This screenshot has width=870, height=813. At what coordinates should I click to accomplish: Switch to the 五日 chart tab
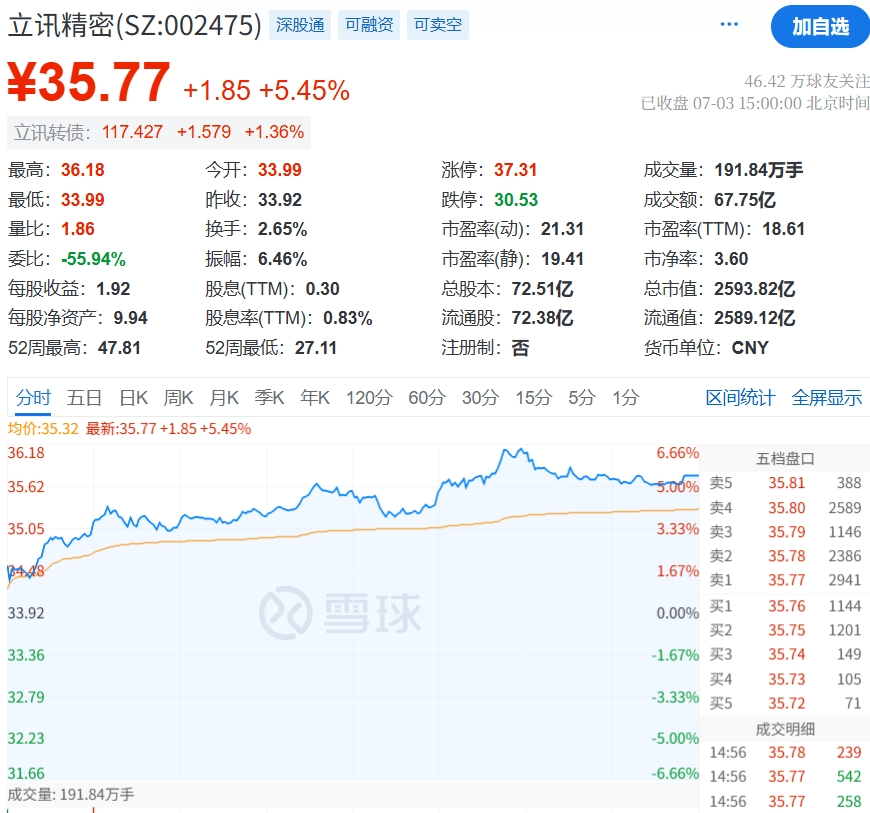pos(84,398)
